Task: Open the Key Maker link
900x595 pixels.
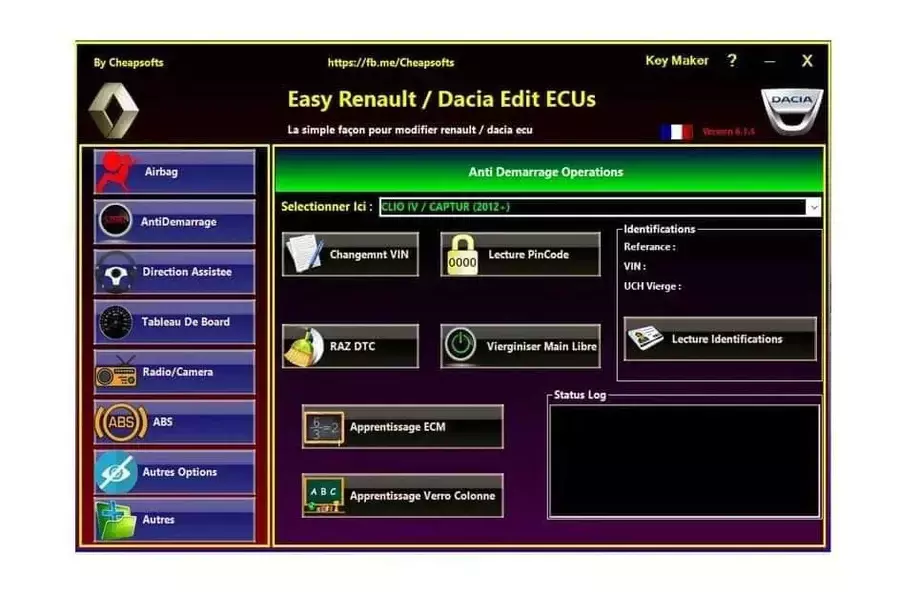Action: click(677, 60)
